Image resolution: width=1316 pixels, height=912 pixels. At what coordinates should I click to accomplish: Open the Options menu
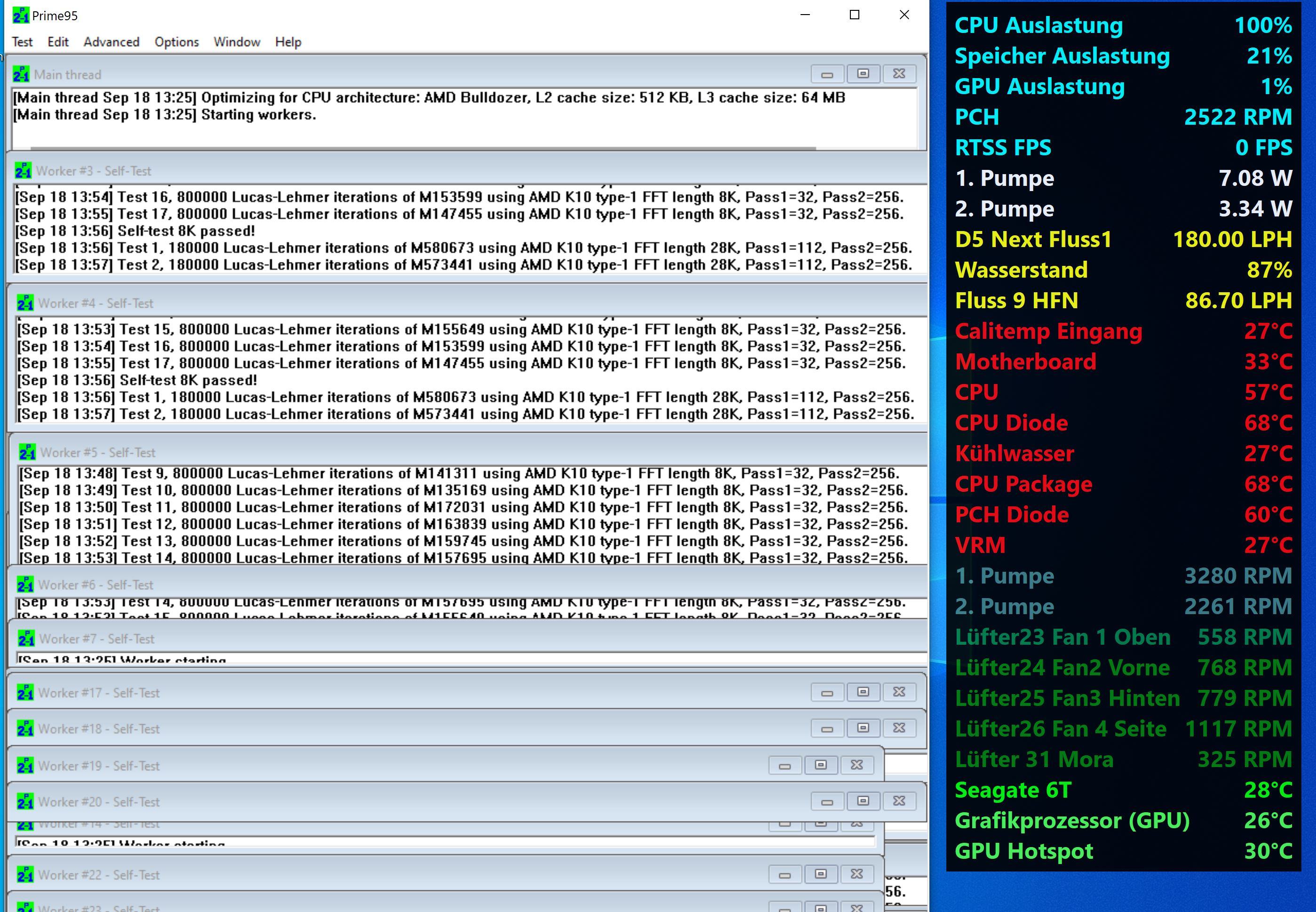176,42
